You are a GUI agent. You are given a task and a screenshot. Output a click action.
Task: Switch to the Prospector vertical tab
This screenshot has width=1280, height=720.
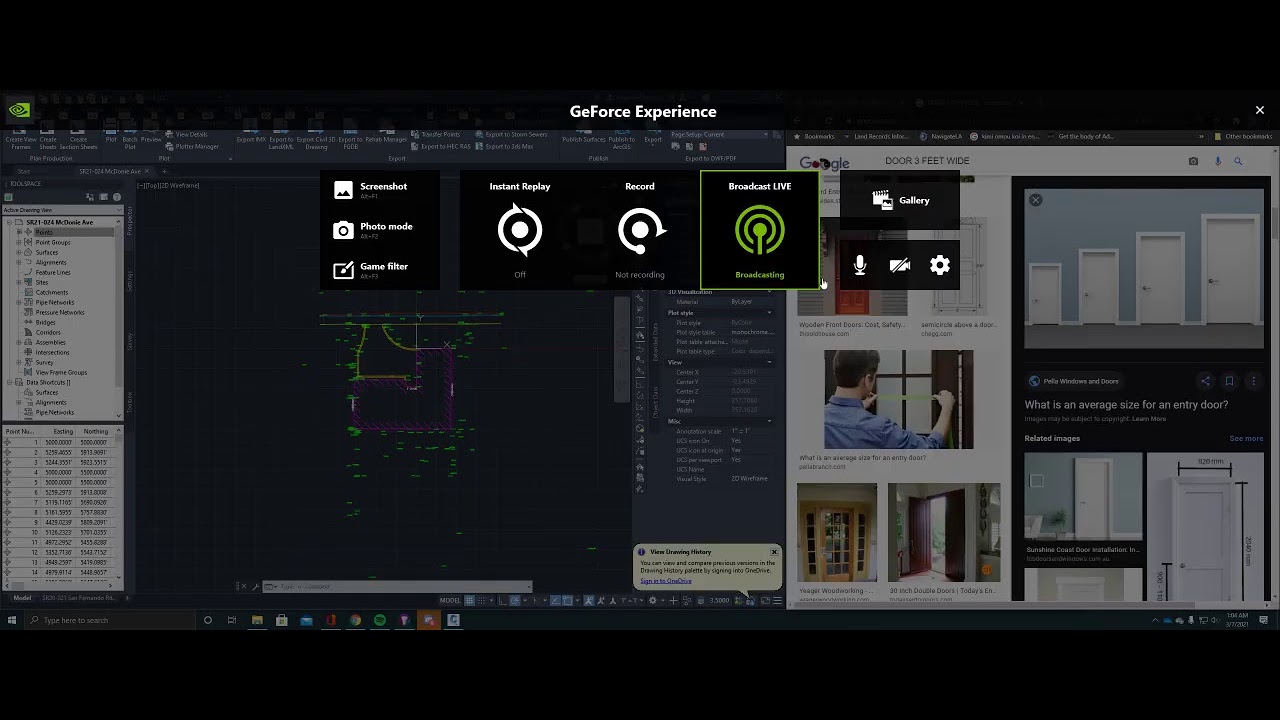[x=129, y=222]
